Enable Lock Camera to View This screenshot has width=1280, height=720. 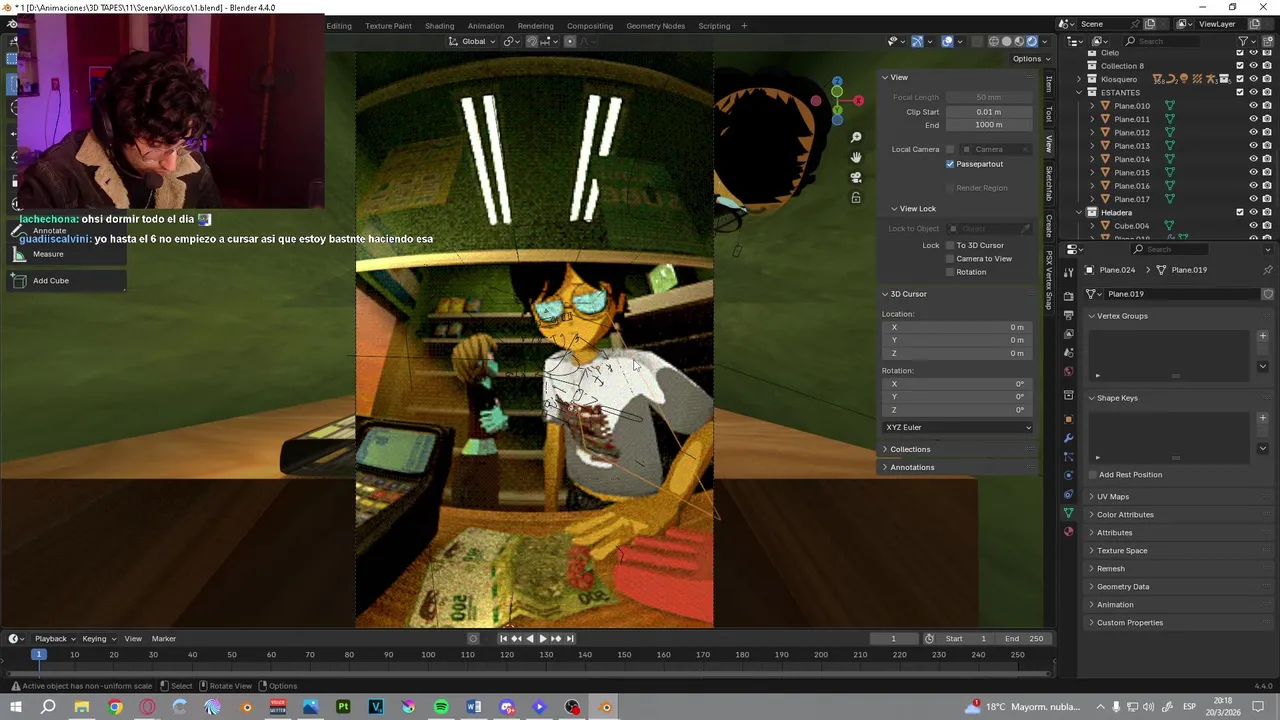[950, 258]
